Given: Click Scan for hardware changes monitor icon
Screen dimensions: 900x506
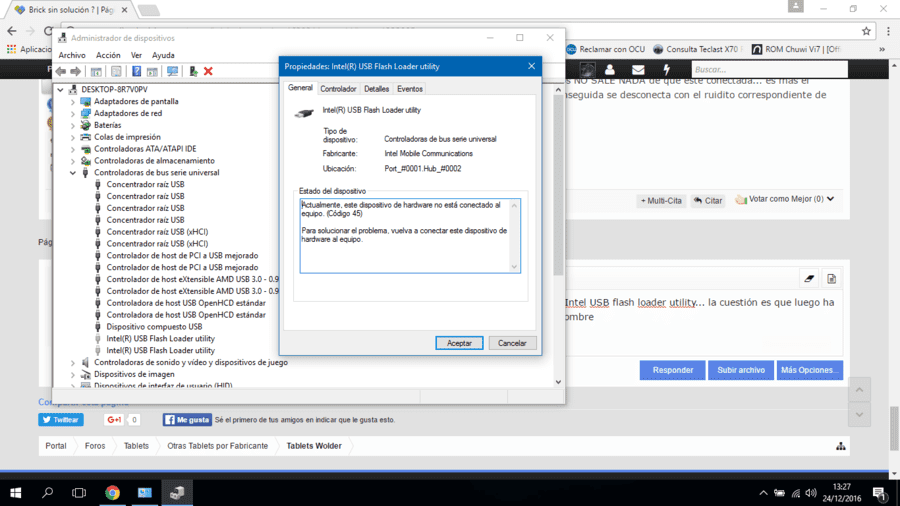Looking at the screenshot, I should 172,71.
